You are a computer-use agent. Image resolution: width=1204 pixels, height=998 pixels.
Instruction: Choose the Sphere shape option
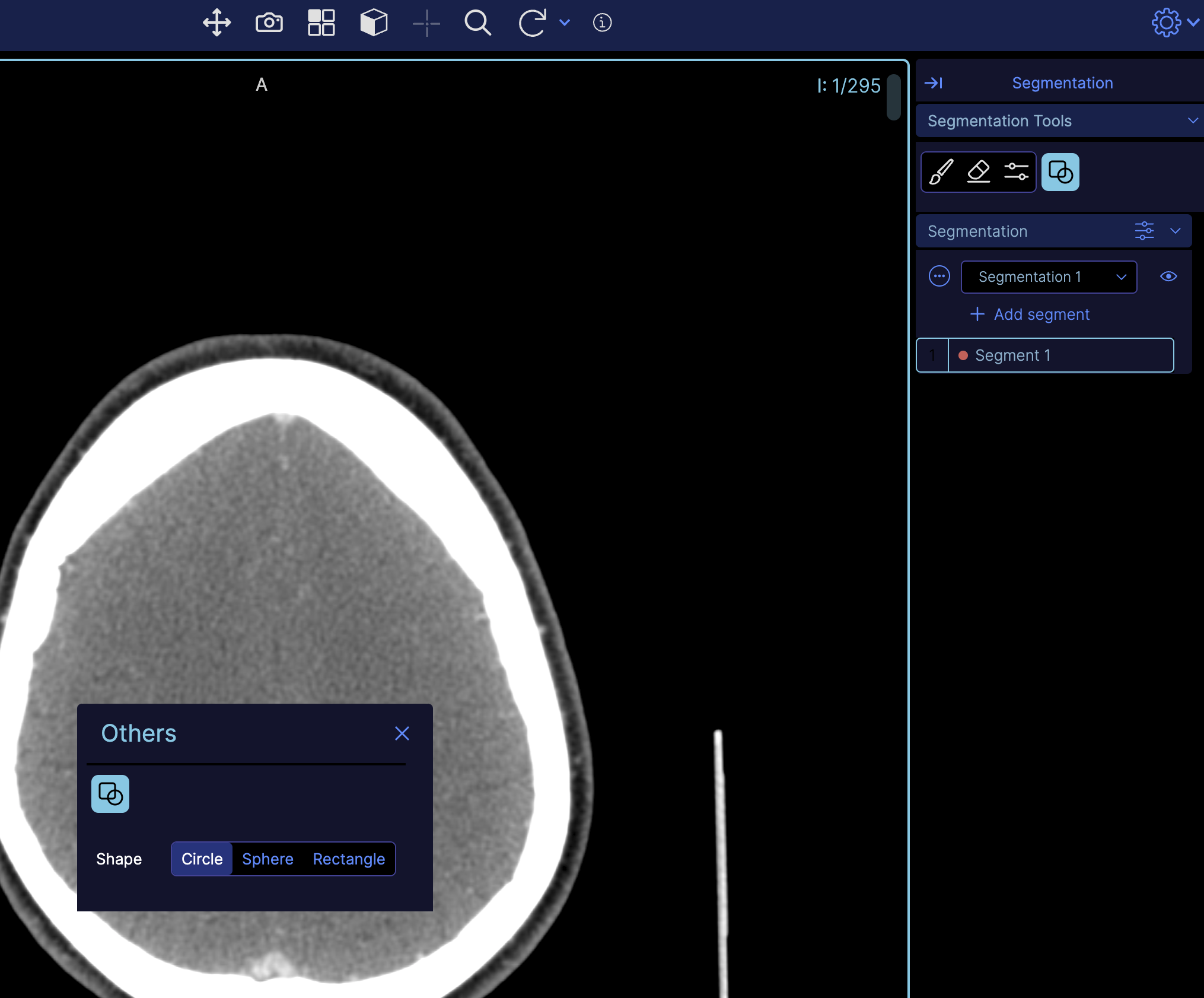267,859
